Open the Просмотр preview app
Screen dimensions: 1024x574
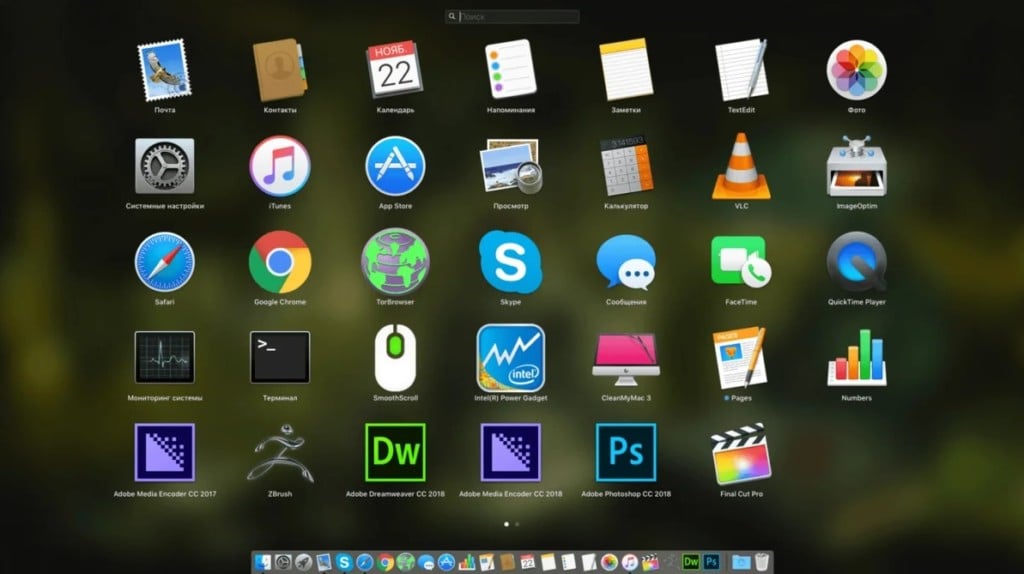pyautogui.click(x=511, y=166)
